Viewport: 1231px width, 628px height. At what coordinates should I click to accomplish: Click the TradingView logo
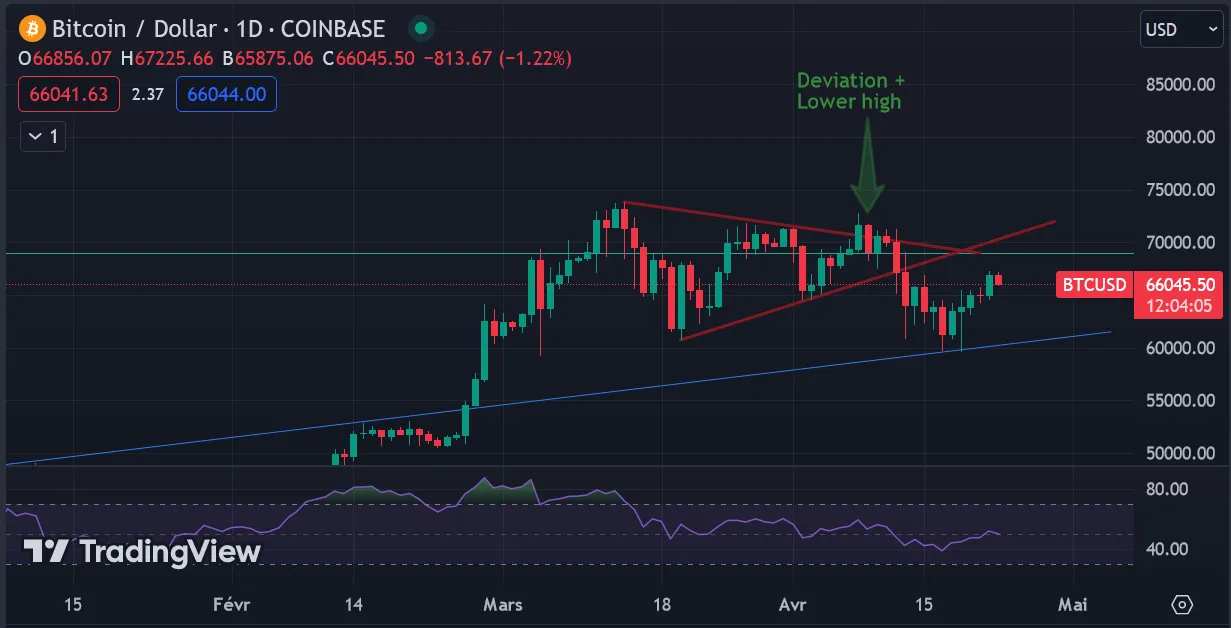tap(141, 551)
